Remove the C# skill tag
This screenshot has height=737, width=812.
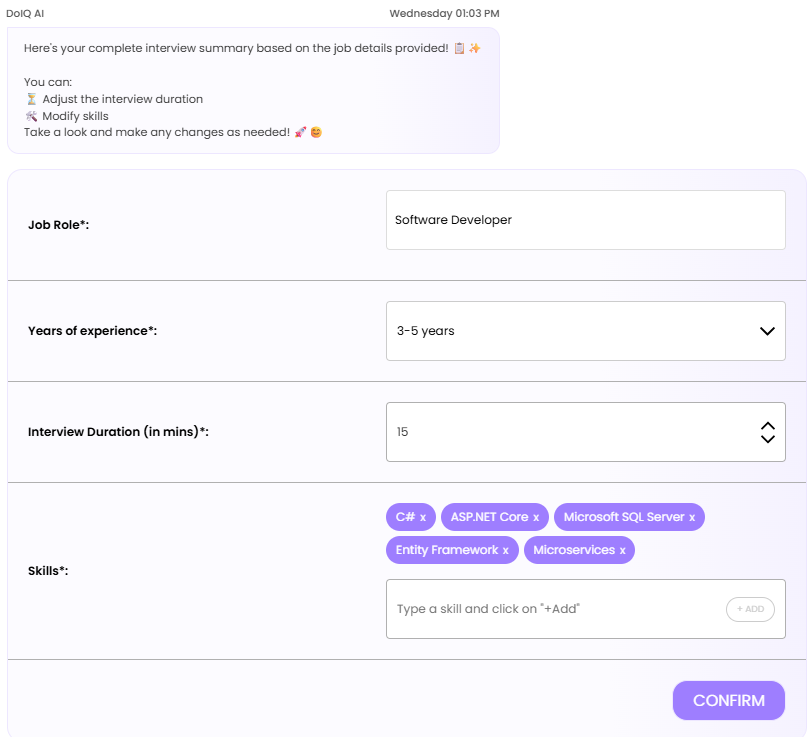coord(423,517)
